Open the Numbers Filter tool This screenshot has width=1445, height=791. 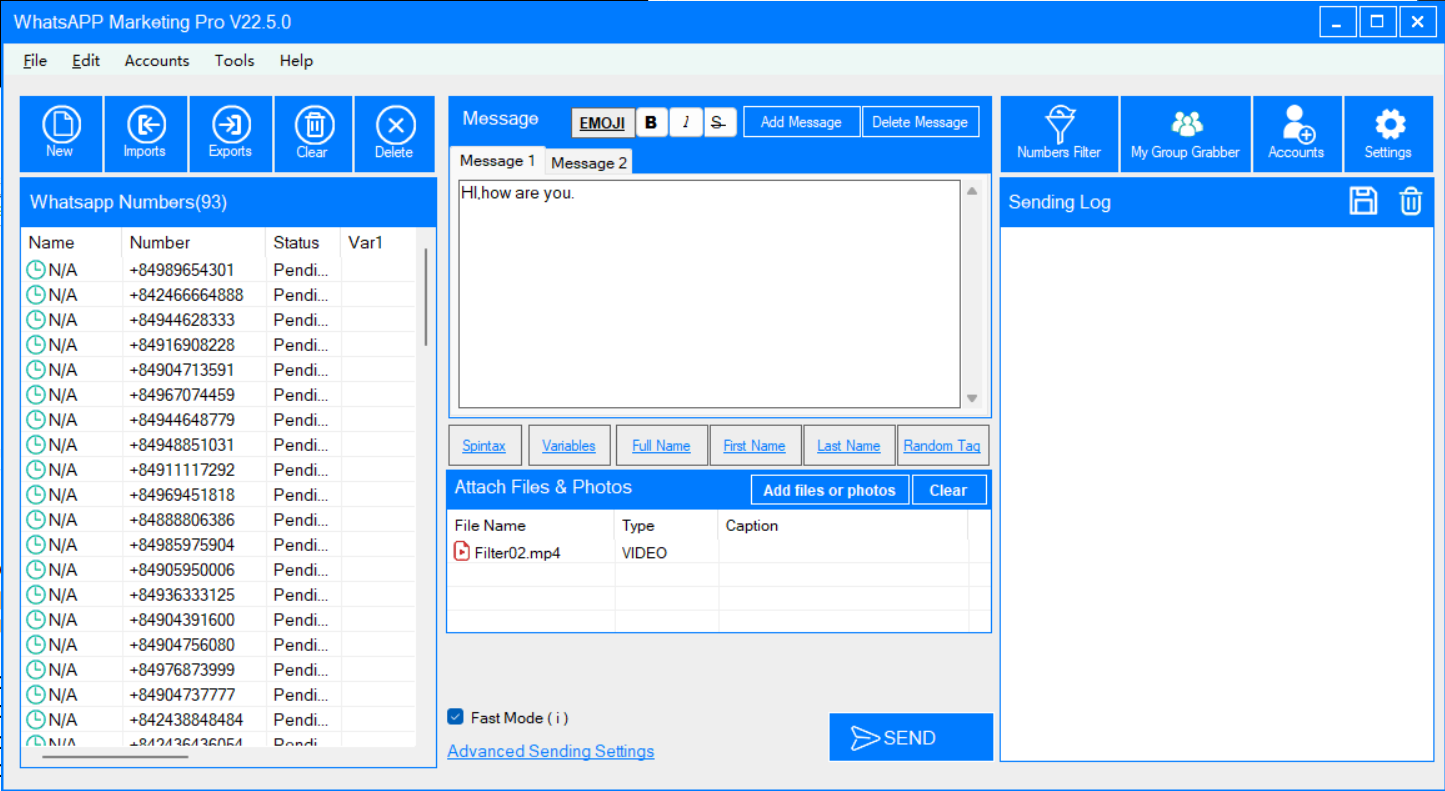tap(1059, 133)
